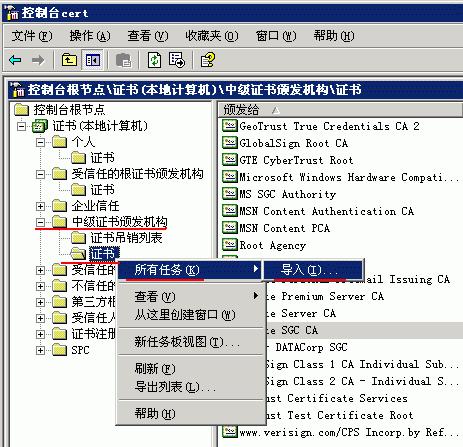
Task: Select 查看(V) in the context menu
Action: [x=191, y=296]
